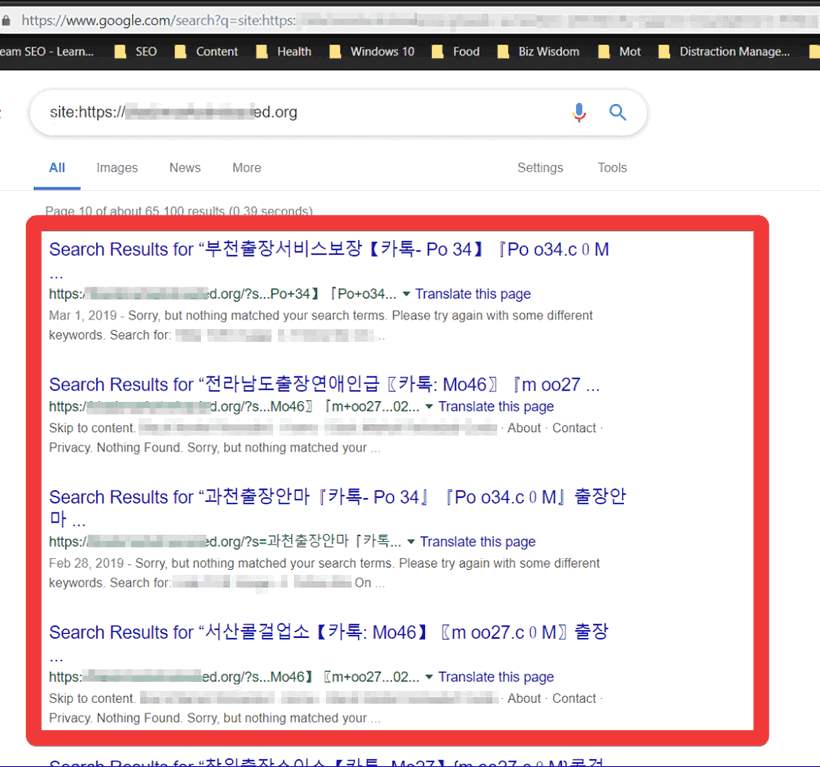The height and width of the screenshot is (767, 820).
Task: Click the microphone voice search icon
Action: tap(579, 113)
